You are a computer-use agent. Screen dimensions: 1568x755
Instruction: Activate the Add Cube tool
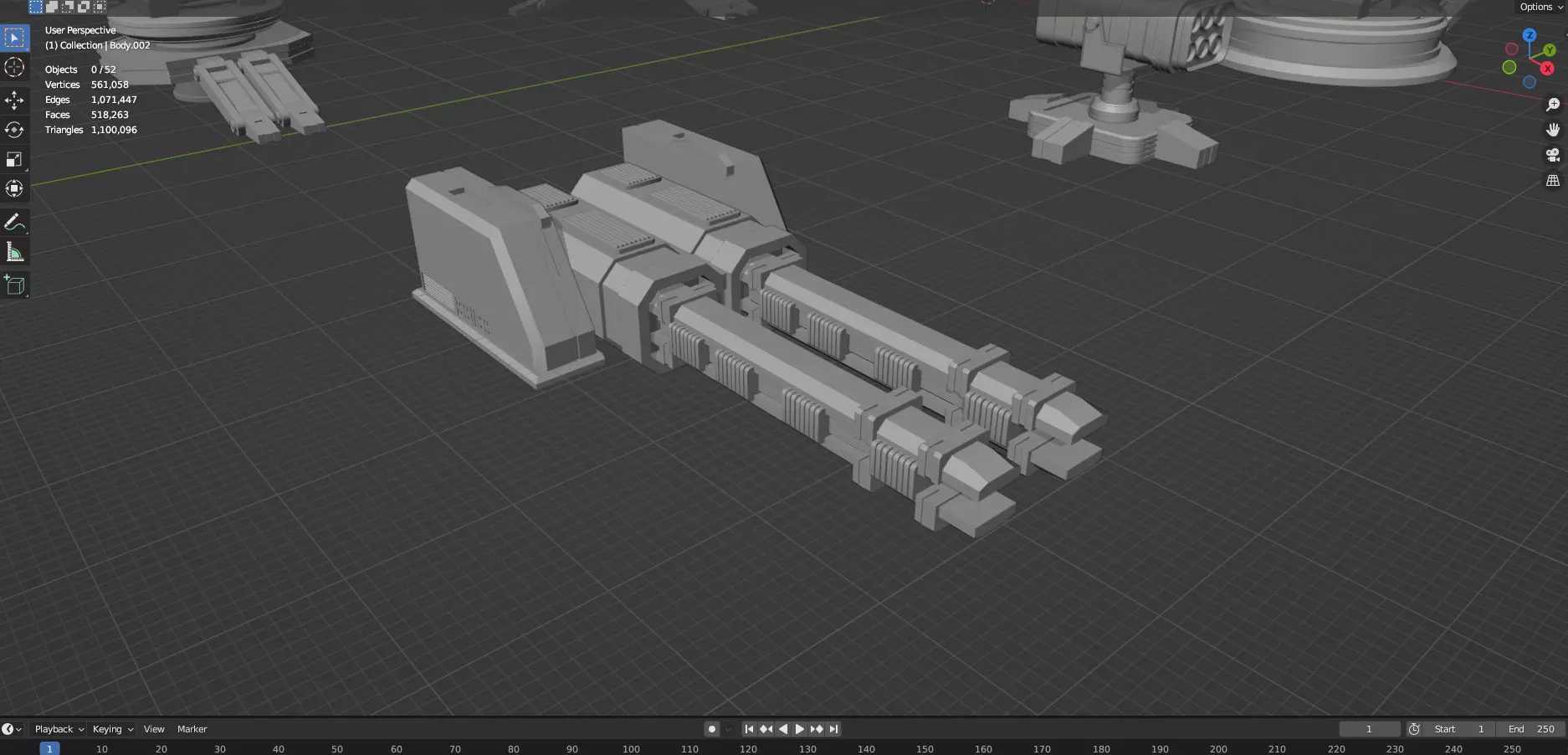tap(14, 285)
